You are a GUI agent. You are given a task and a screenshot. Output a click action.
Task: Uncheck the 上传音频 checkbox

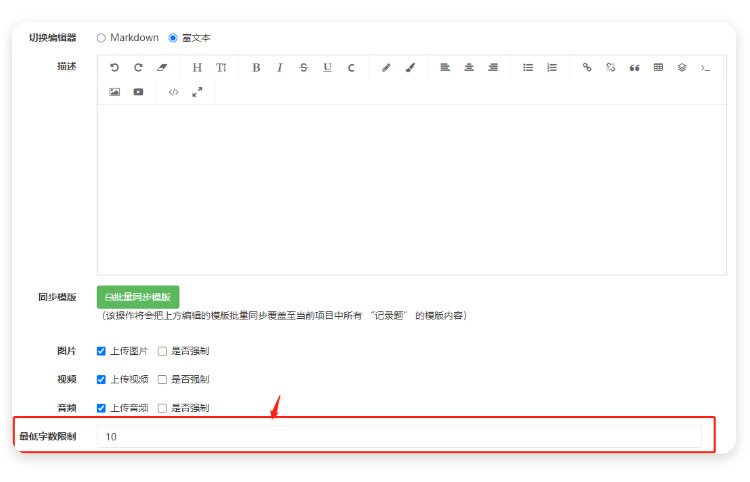pos(101,408)
